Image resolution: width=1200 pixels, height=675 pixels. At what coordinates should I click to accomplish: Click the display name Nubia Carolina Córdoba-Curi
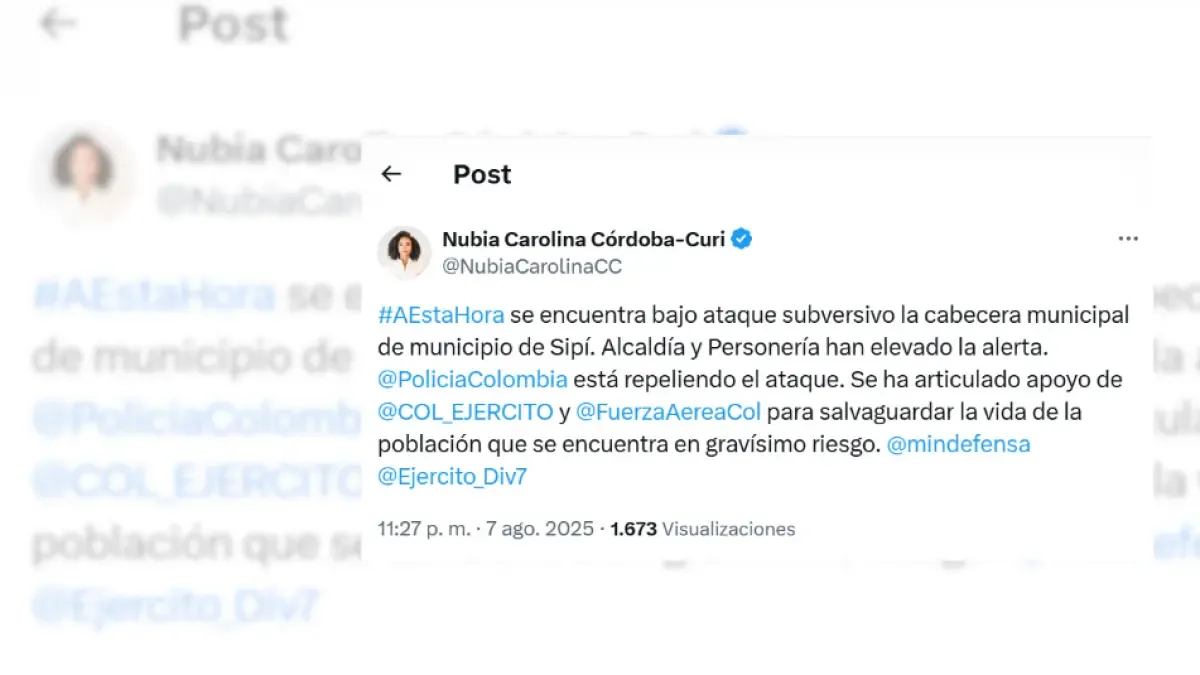(584, 239)
